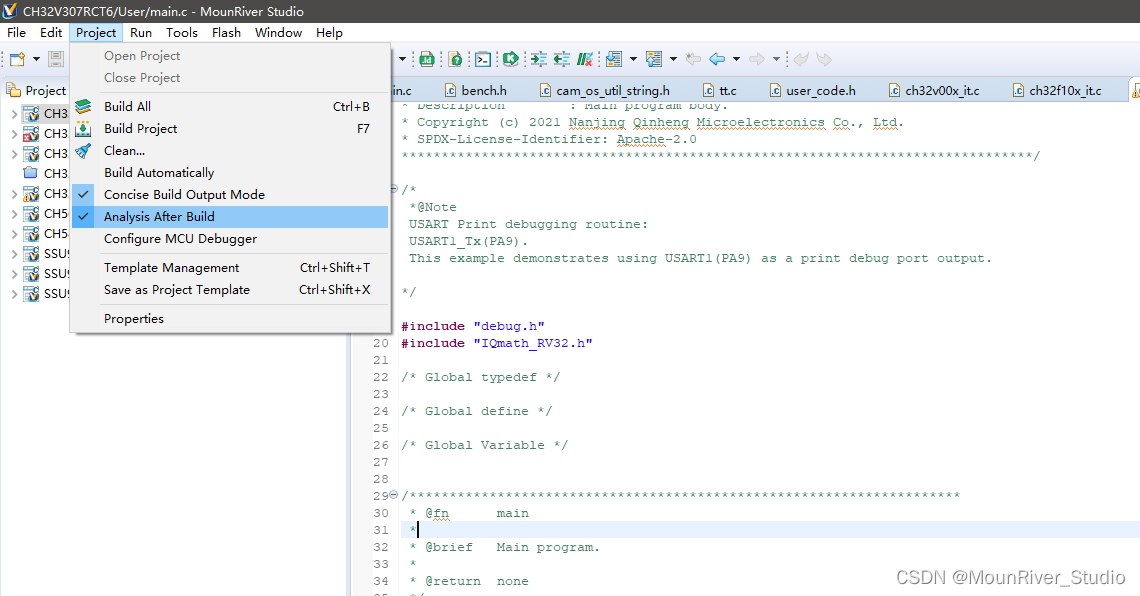Screen dimensions: 1140x596
Task: Select Build Project menu entry
Action: (x=230, y=129)
